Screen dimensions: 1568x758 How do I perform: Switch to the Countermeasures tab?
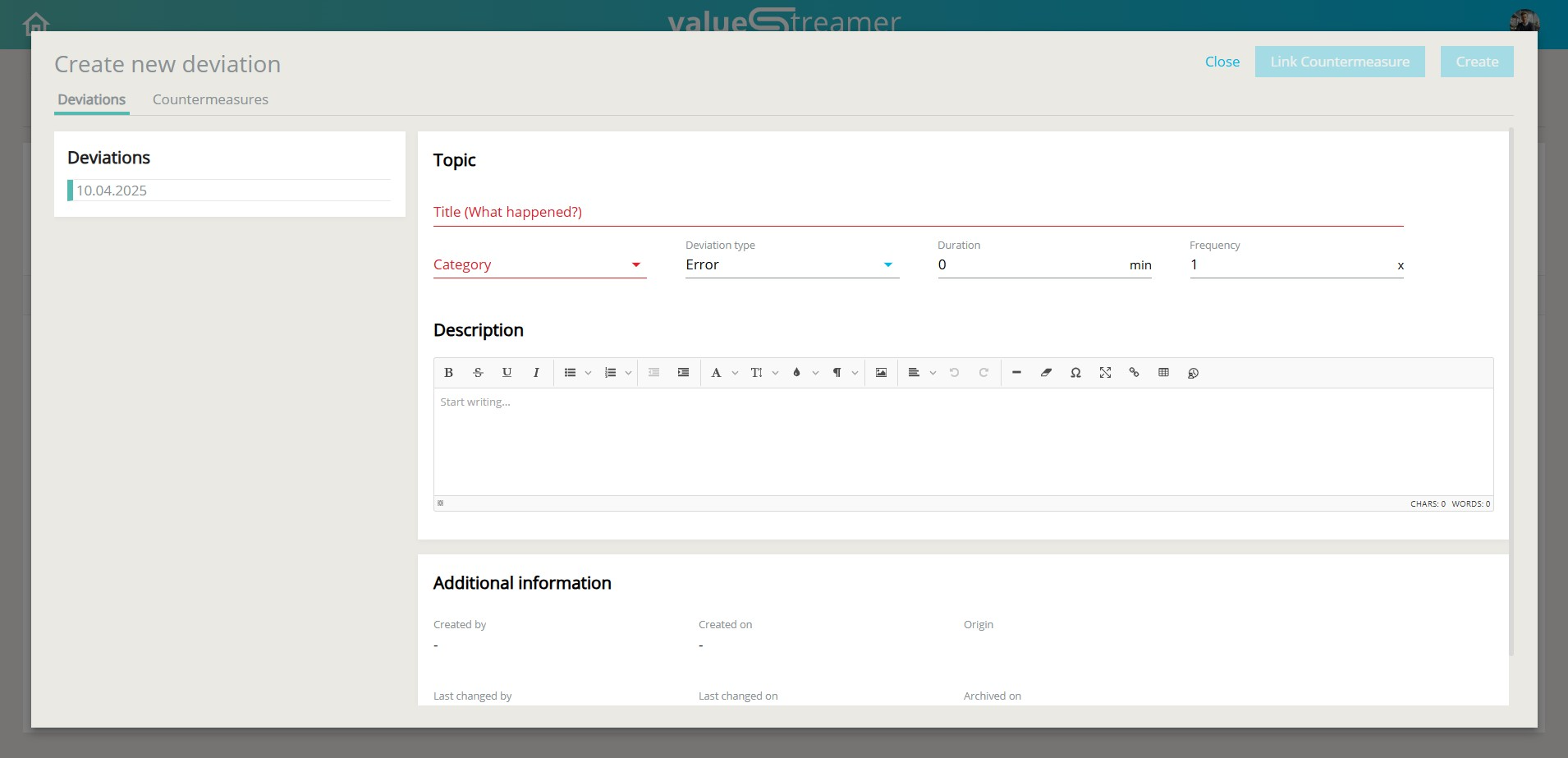point(210,99)
